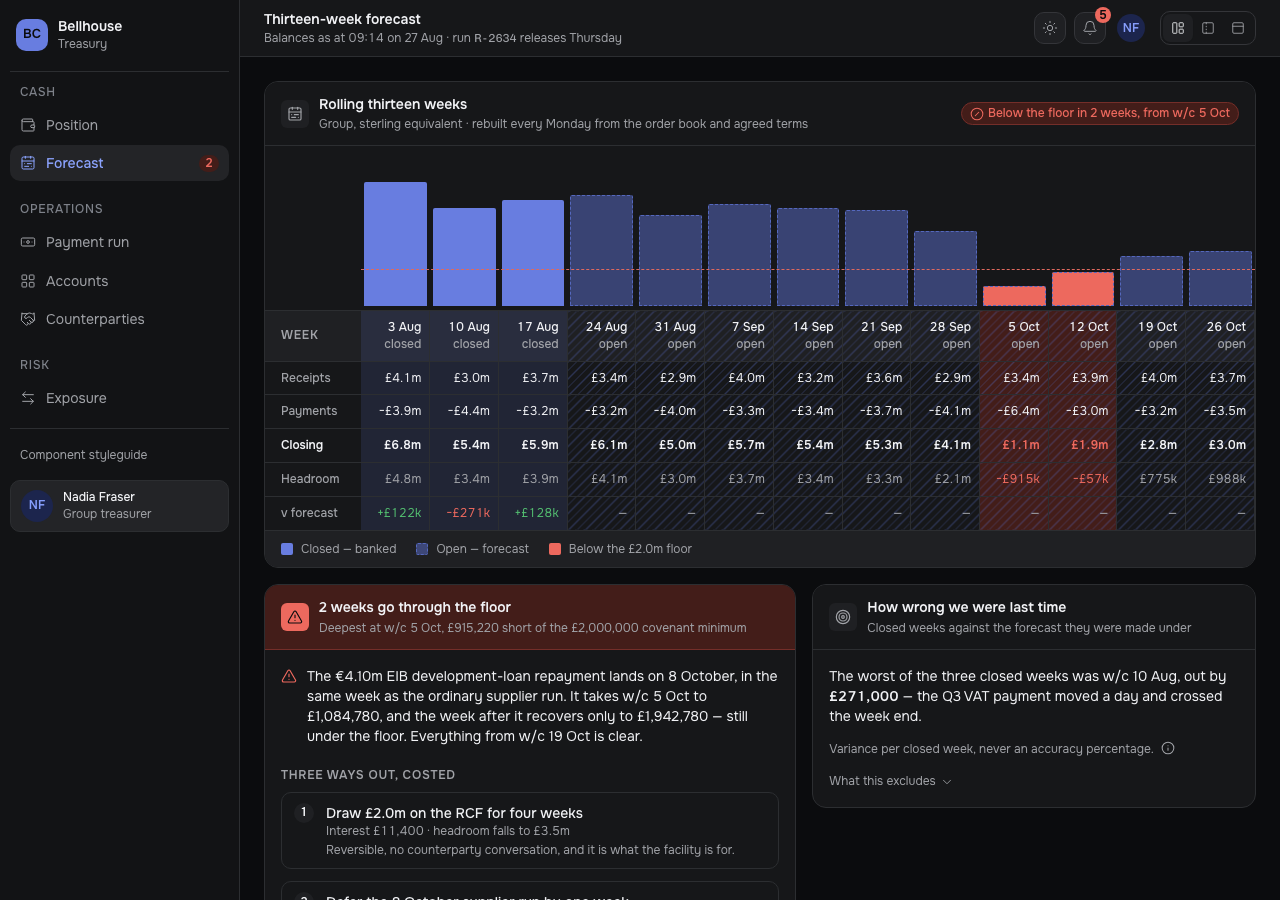
Task: Go to Accounts in the sidebar
Action: click(x=119, y=281)
